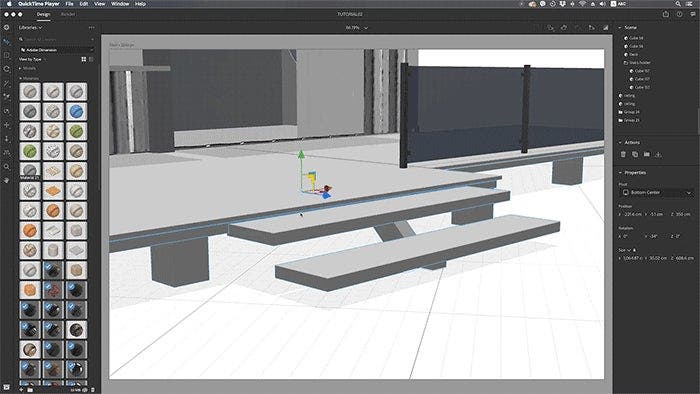Click the green Y-axis gizmo arrow
Screen dimensions: 700x394
301,155
